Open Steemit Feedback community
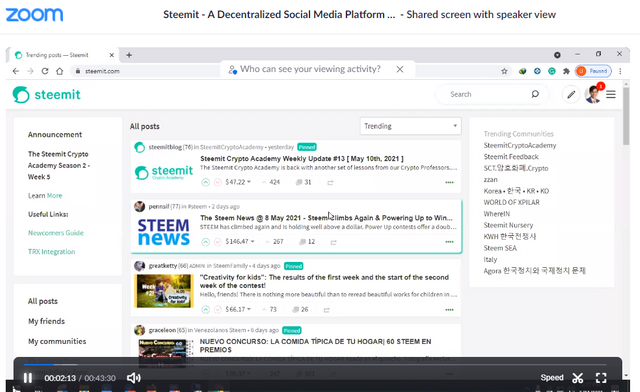Viewport: 640px width, 392px height. (511, 157)
